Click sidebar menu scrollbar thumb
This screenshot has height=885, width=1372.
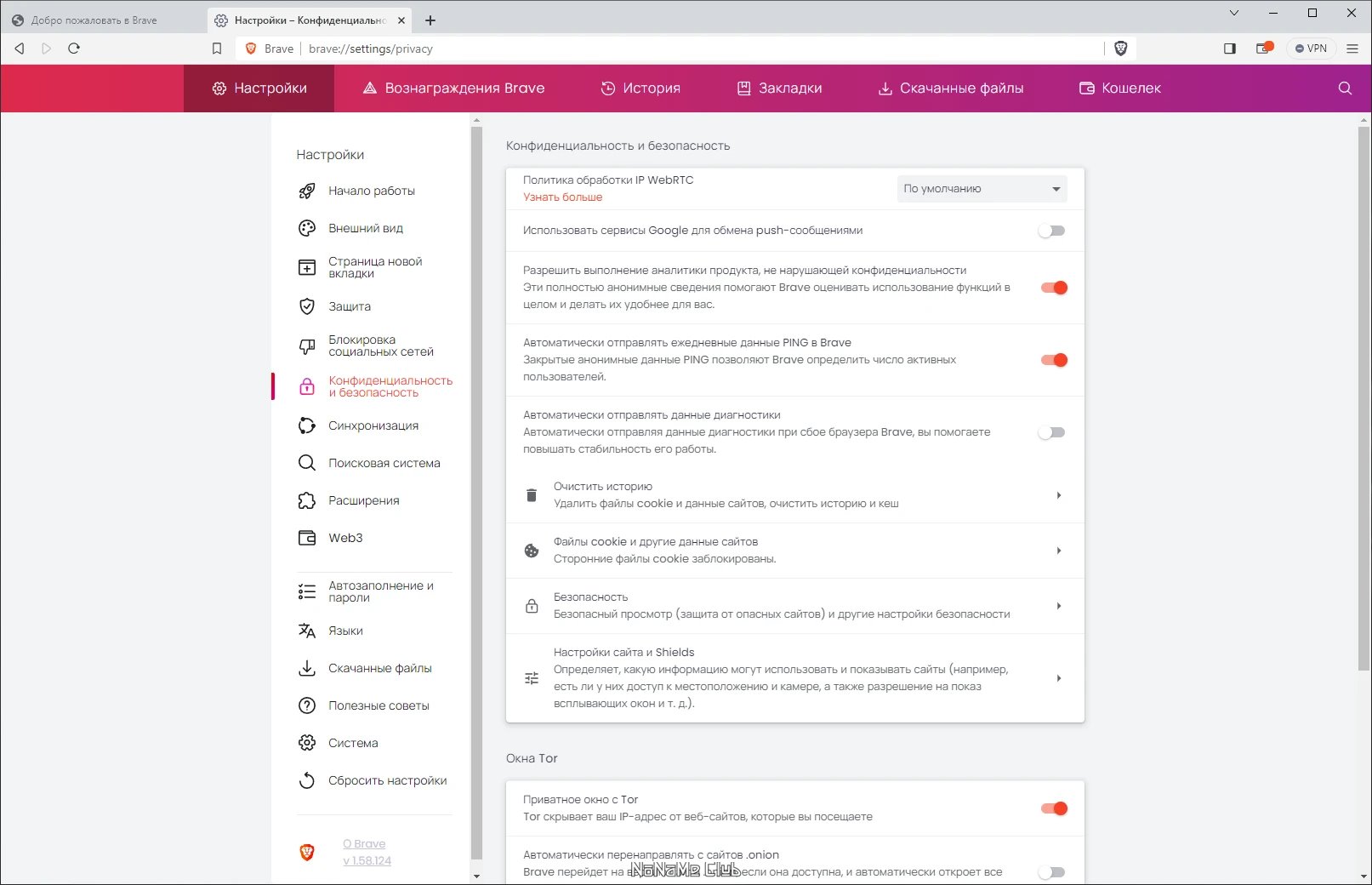pyautogui.click(x=476, y=494)
